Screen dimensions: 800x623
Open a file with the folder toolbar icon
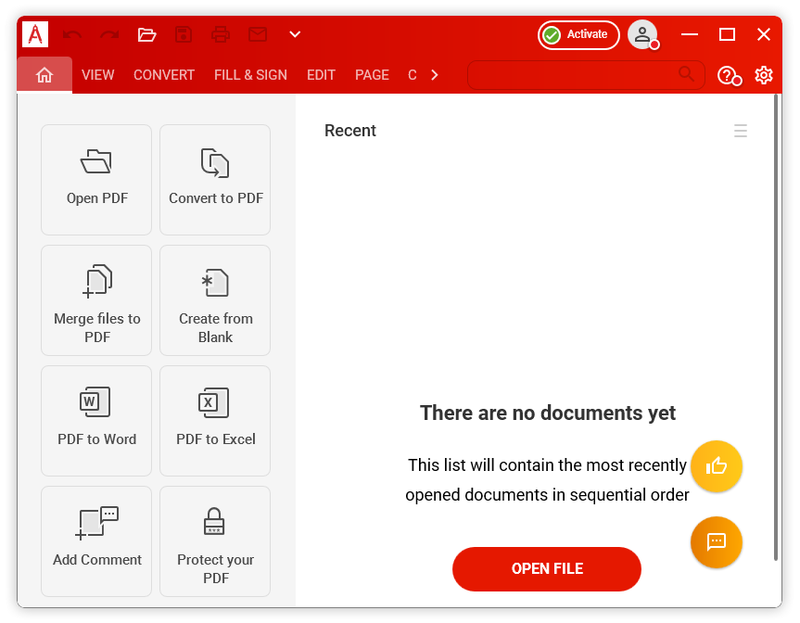146,35
